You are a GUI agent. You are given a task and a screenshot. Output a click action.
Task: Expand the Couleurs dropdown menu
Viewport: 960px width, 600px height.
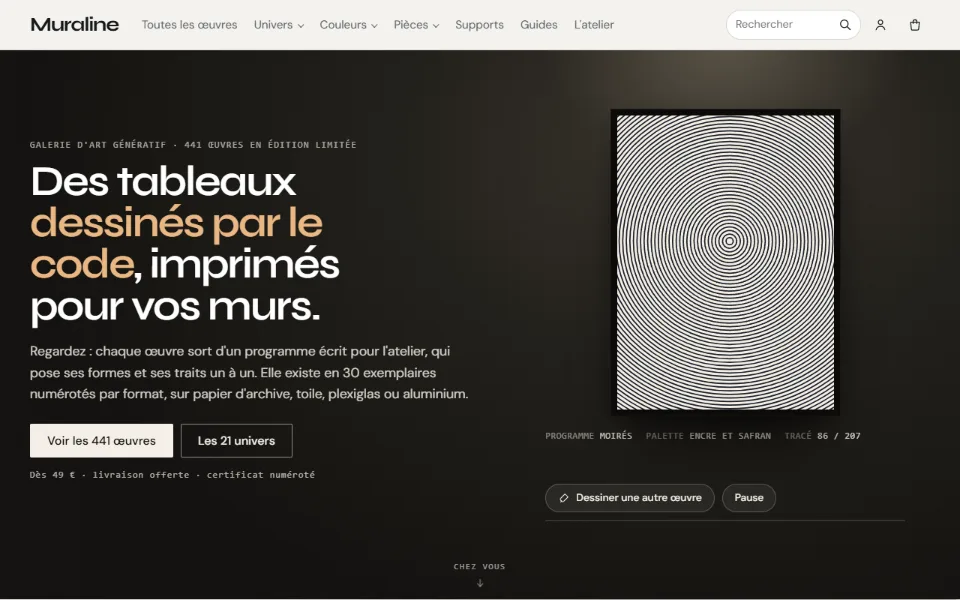click(348, 24)
